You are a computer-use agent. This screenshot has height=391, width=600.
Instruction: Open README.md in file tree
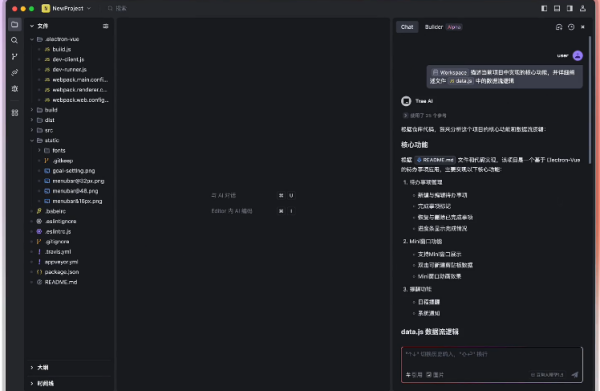coord(60,282)
